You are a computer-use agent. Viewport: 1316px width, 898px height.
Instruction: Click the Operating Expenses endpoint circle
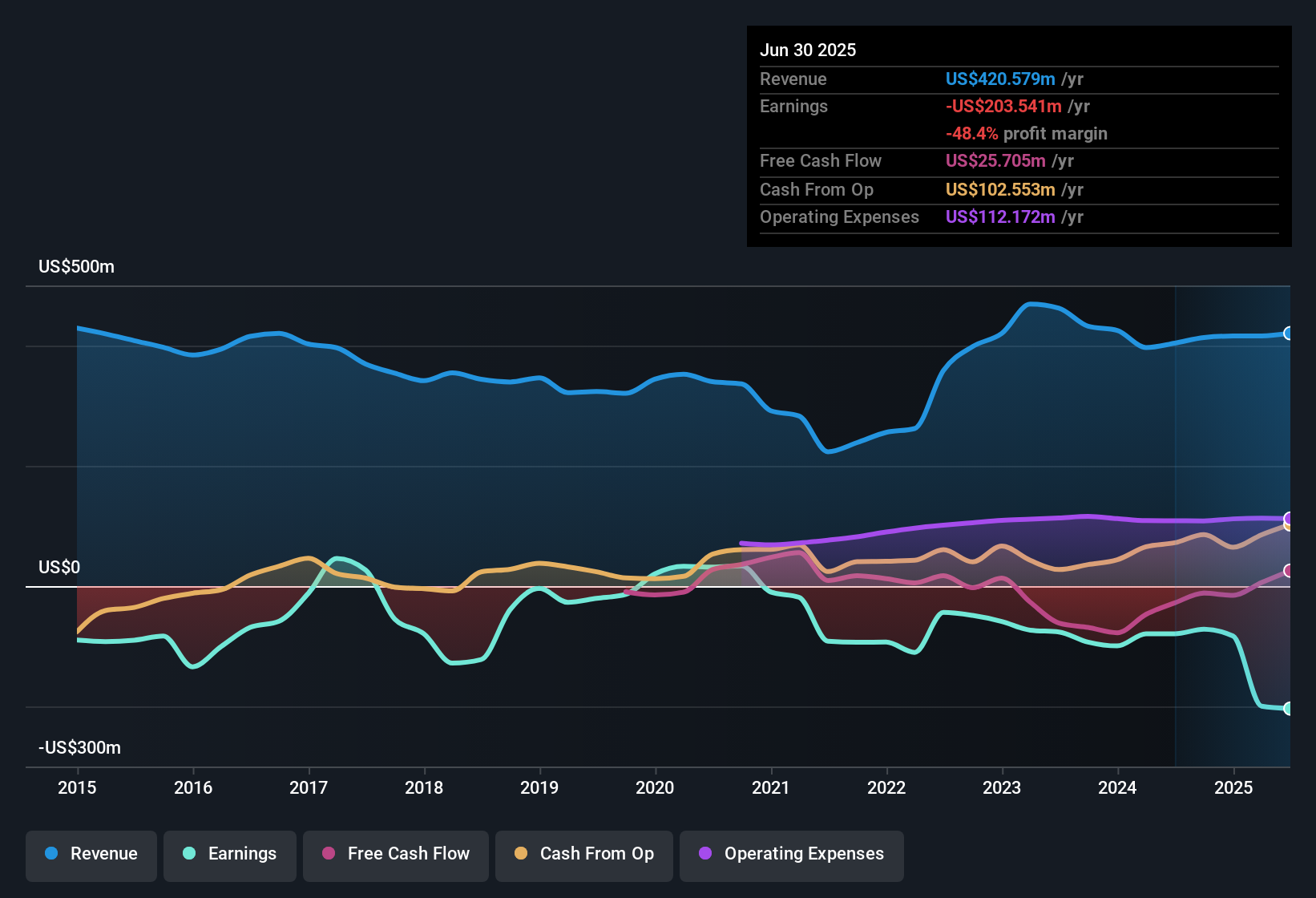pos(1289,520)
